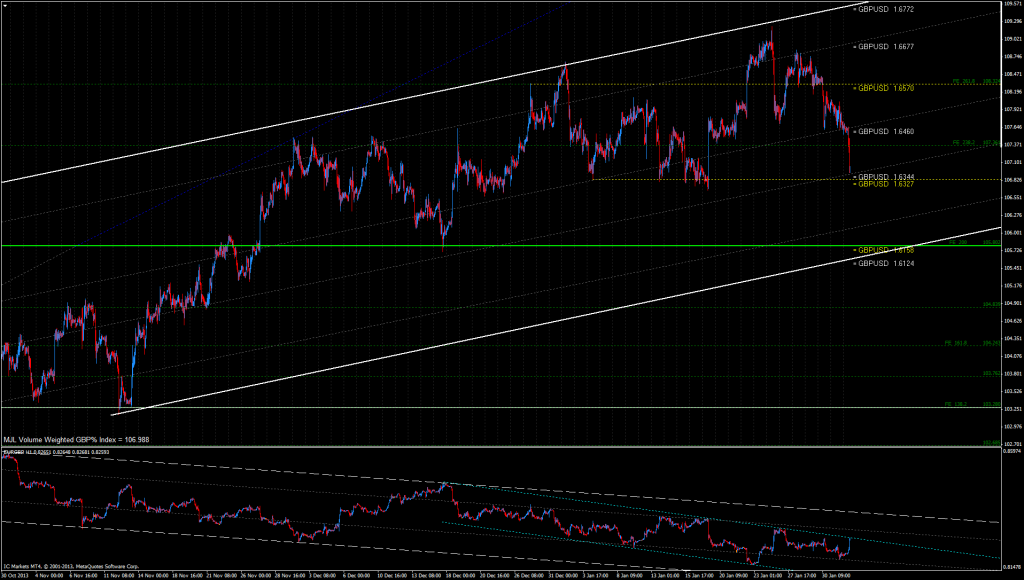
Task: Click the 109.571 price scale value
Action: point(1013,3)
